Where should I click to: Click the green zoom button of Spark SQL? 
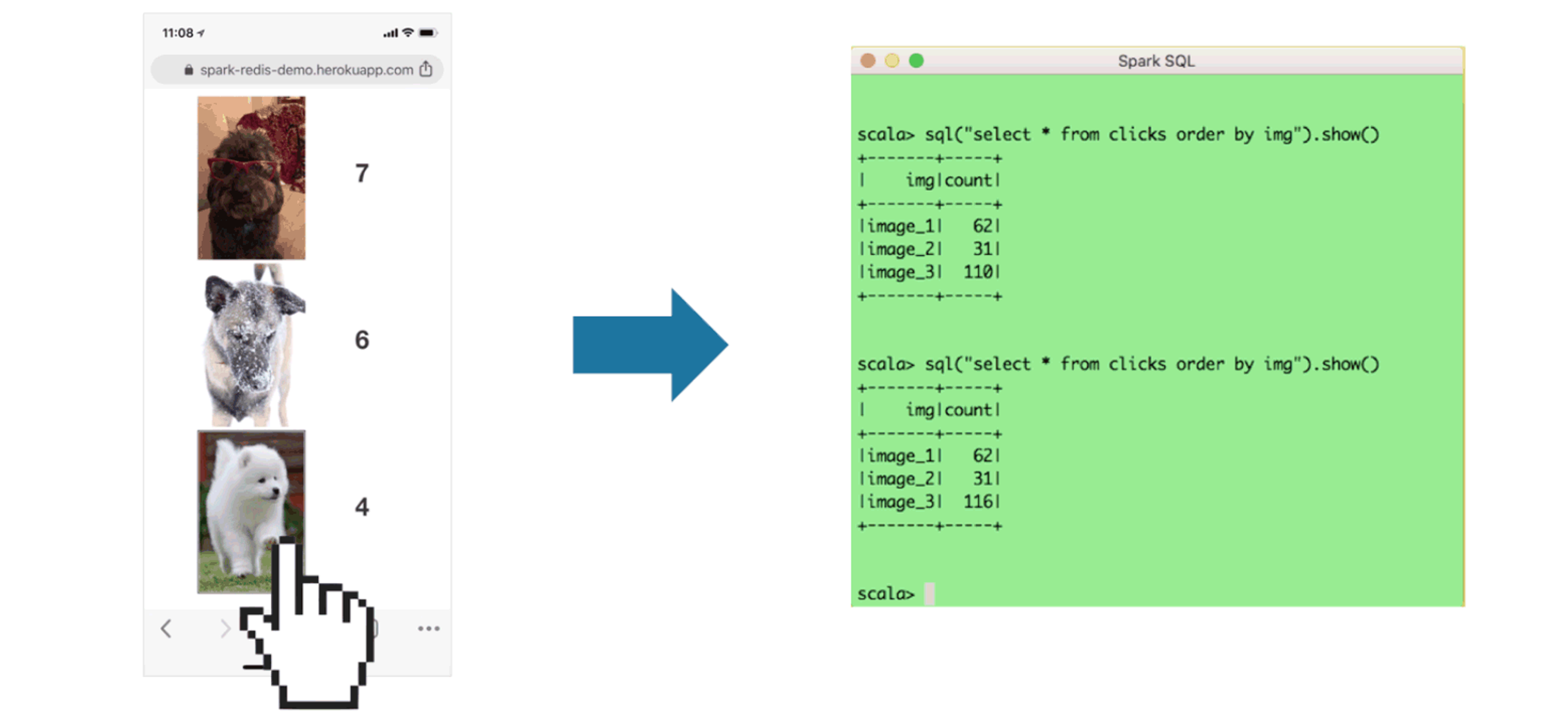[x=916, y=61]
